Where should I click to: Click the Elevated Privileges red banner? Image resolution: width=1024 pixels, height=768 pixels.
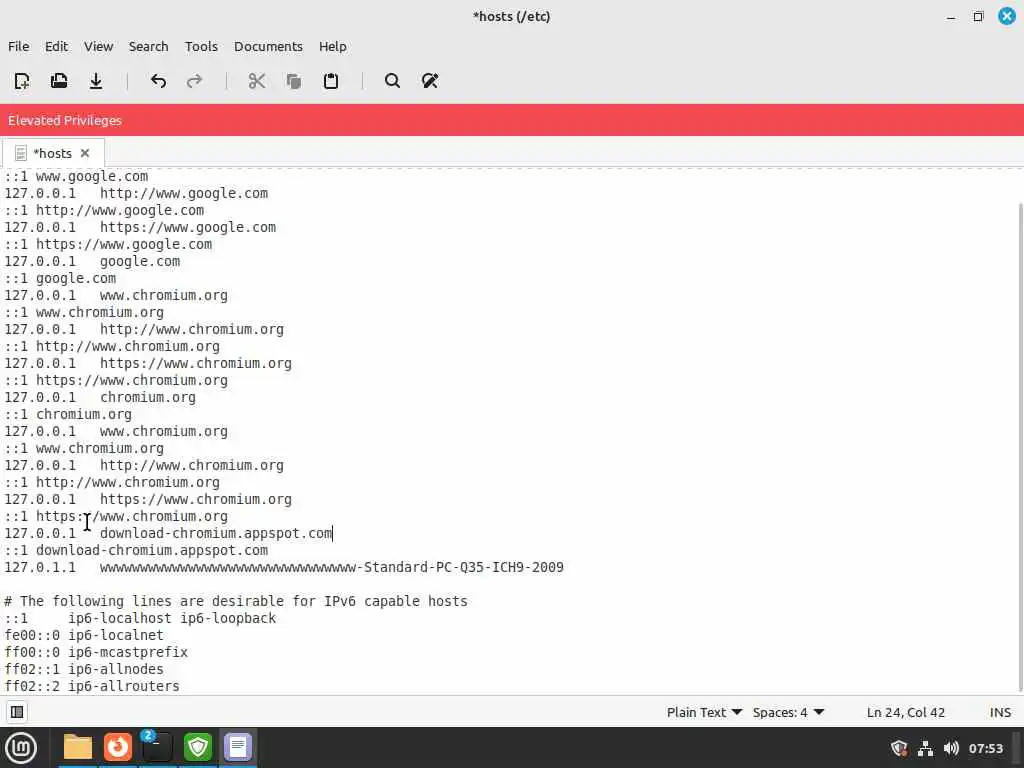(x=512, y=120)
